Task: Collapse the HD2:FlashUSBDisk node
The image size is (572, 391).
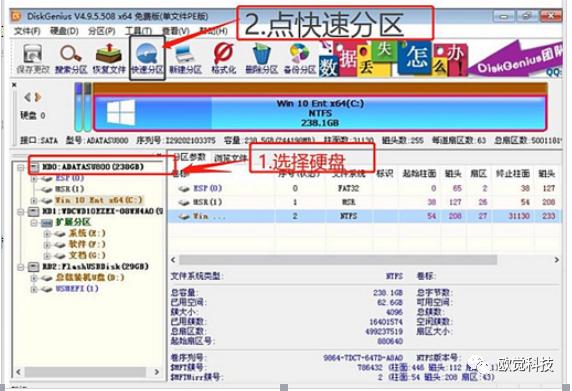Action: point(21,267)
